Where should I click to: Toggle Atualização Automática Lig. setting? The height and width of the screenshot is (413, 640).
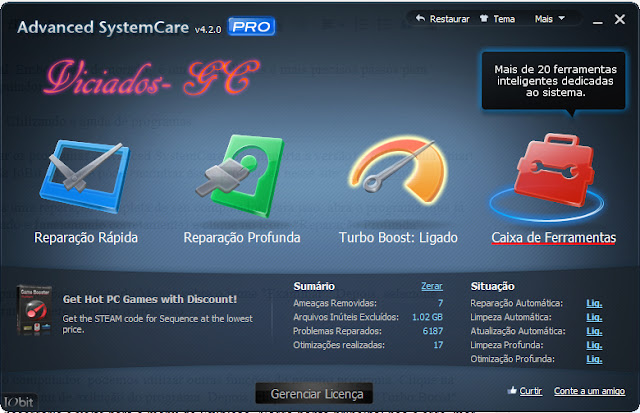coord(594,331)
